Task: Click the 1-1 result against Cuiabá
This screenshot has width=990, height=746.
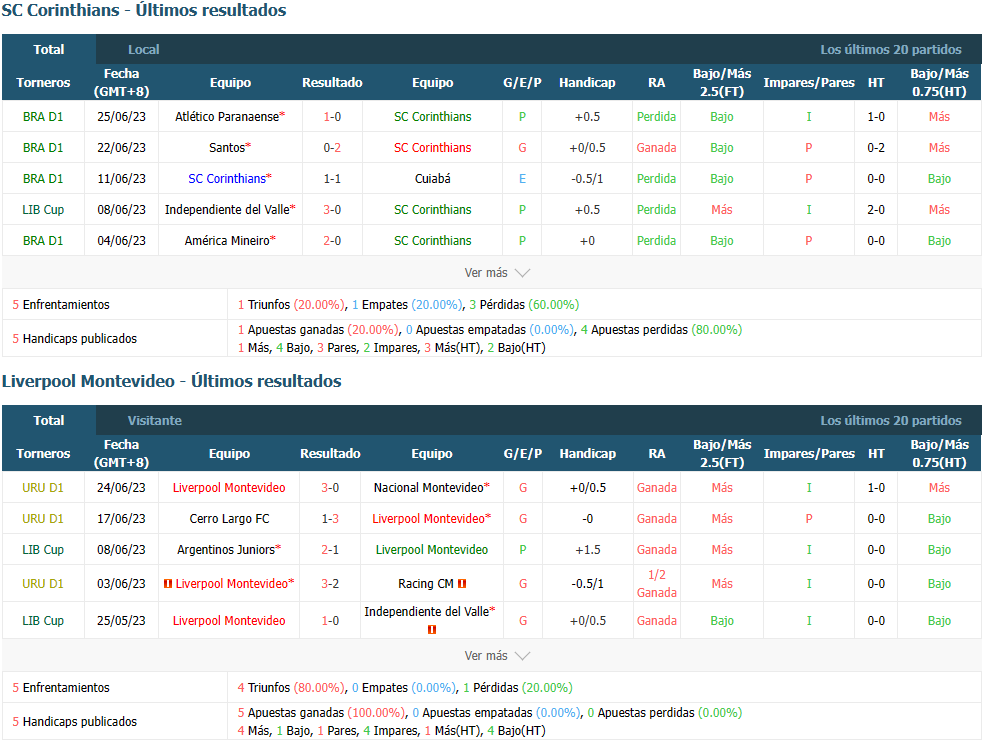Action: click(332, 179)
